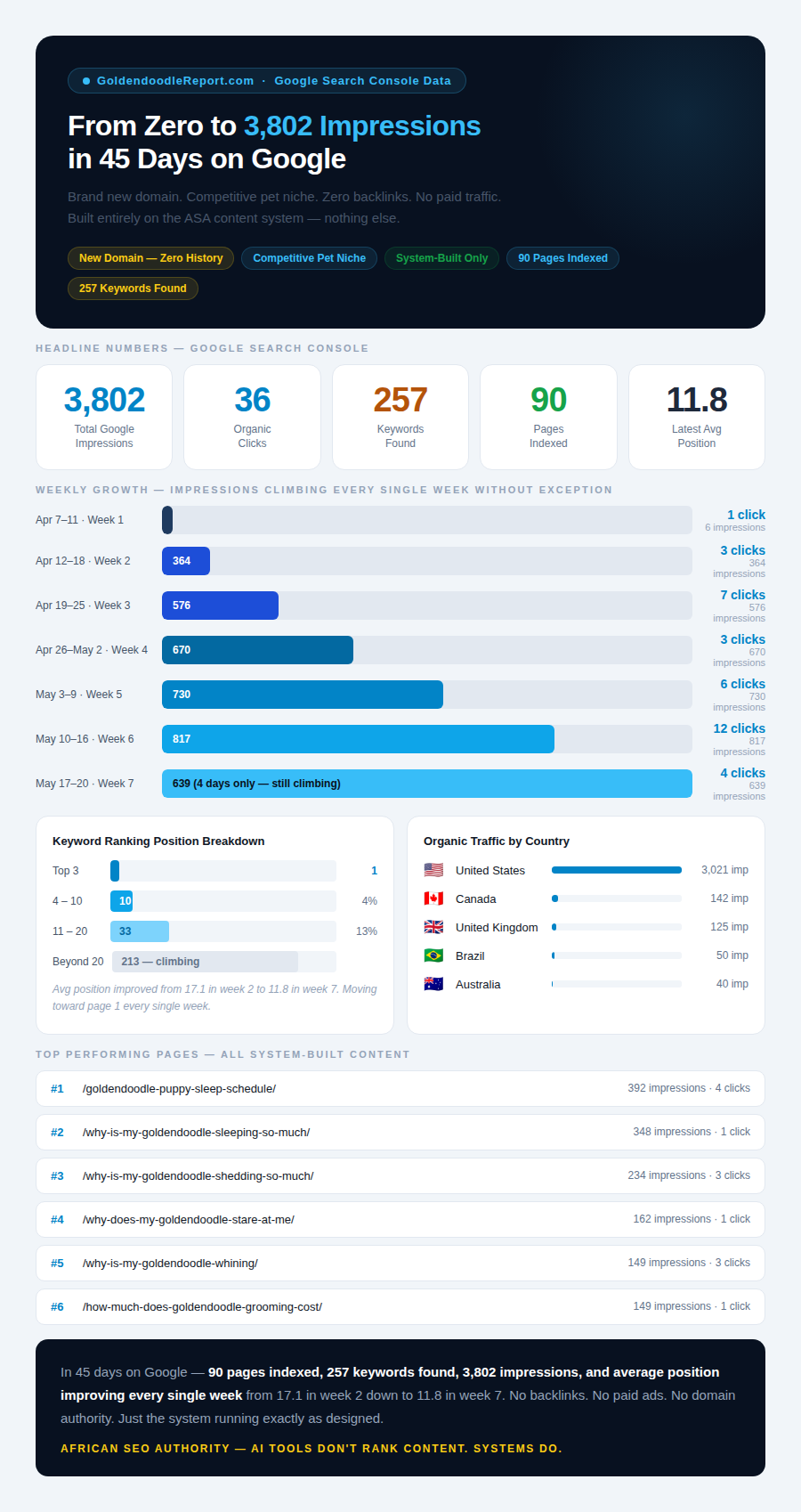Open /why-is-my-goldendoodle-sleeping-so-much/ page row
Viewport: 801px width, 1512px height.
[x=400, y=1132]
